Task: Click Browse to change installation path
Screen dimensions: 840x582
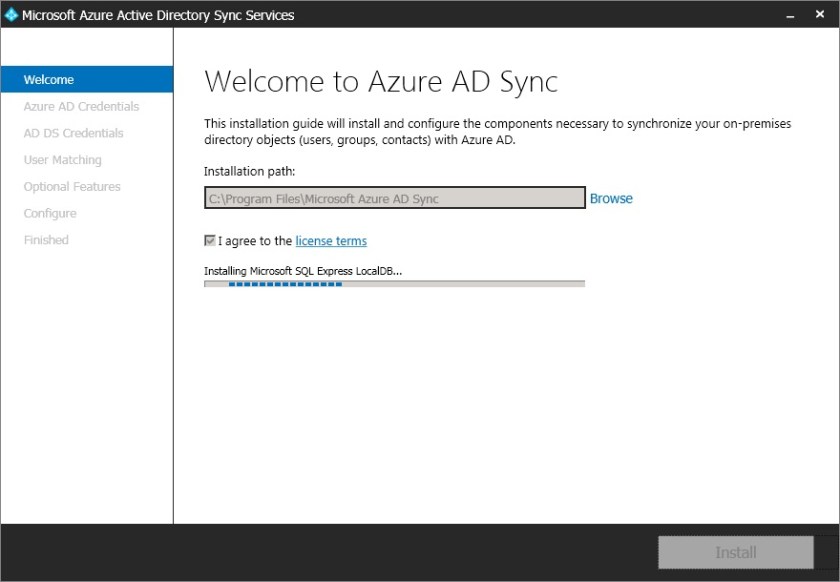Action: coord(611,198)
